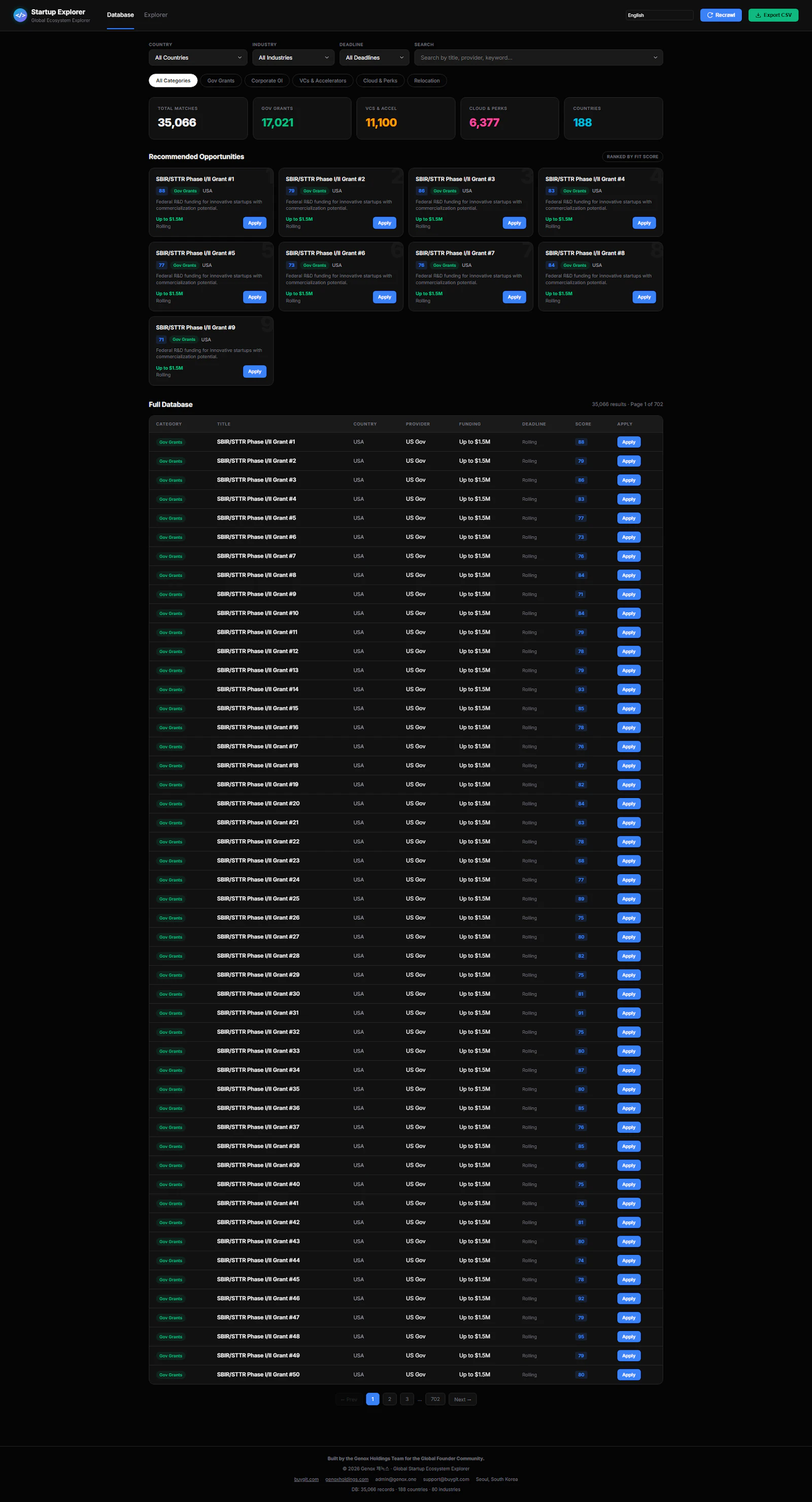Open the genoxholdings.com footer link

347,1479
